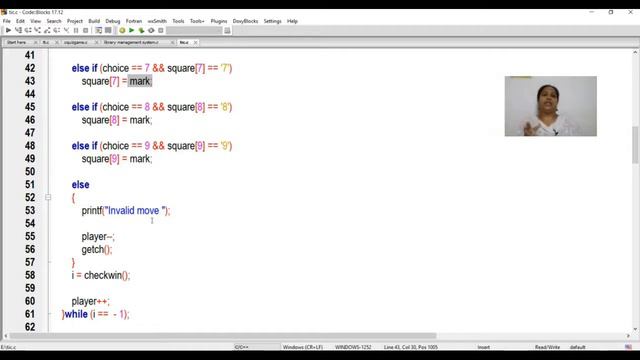Click 'getch()' on line 56

pos(96,250)
